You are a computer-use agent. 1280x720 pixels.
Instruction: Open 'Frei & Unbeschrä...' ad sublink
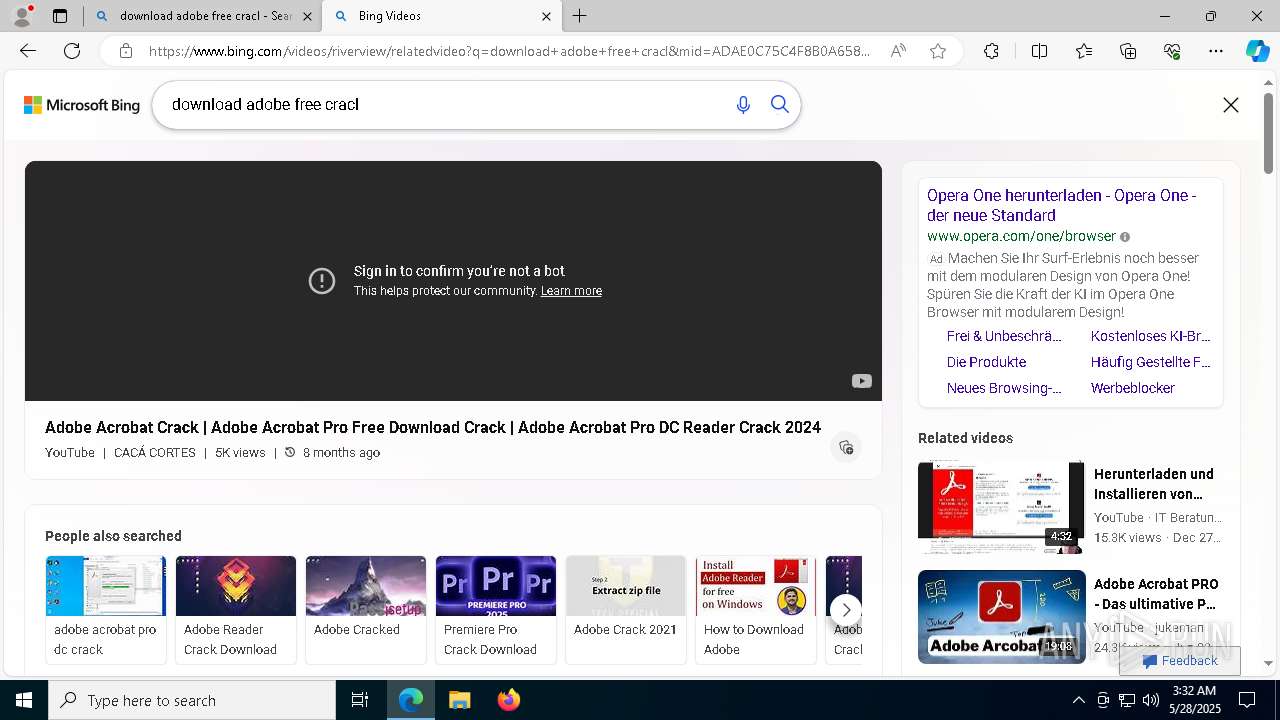1004,336
